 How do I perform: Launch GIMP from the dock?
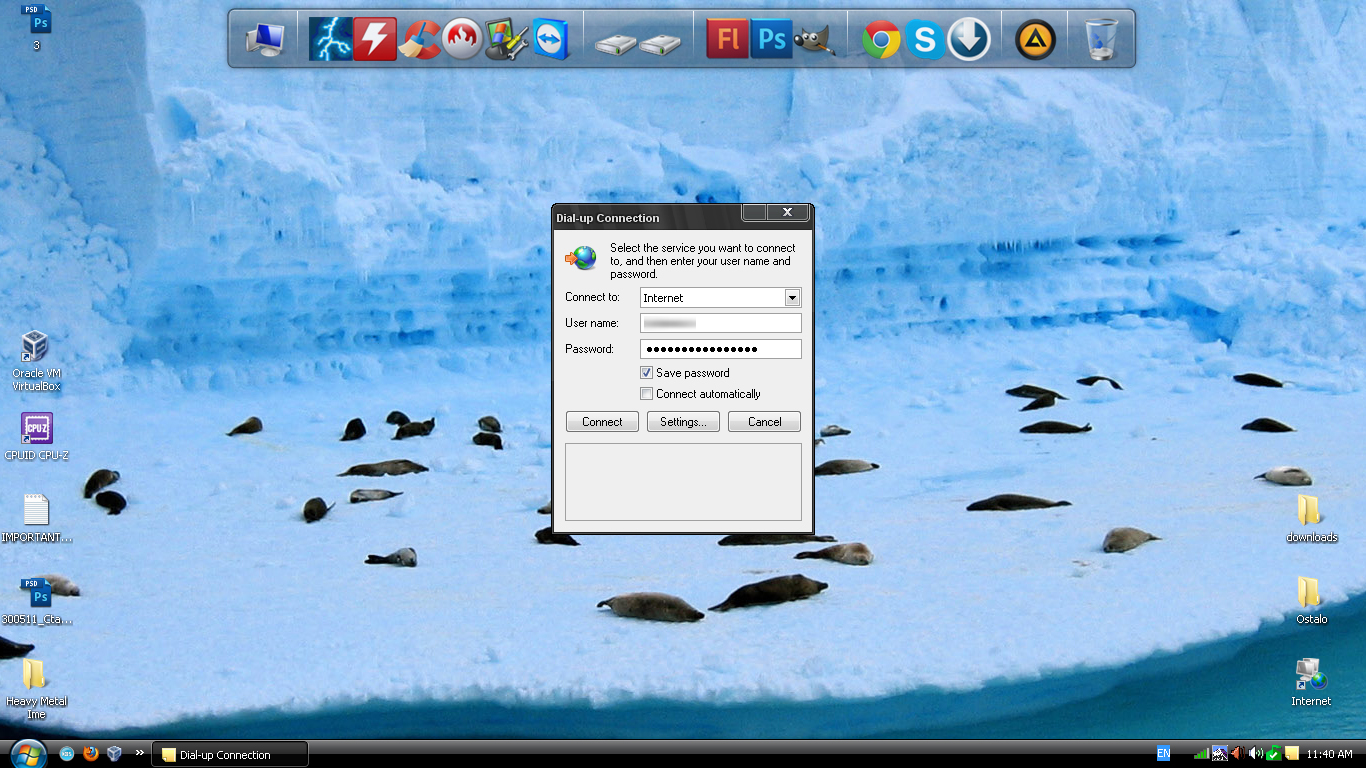tap(814, 40)
